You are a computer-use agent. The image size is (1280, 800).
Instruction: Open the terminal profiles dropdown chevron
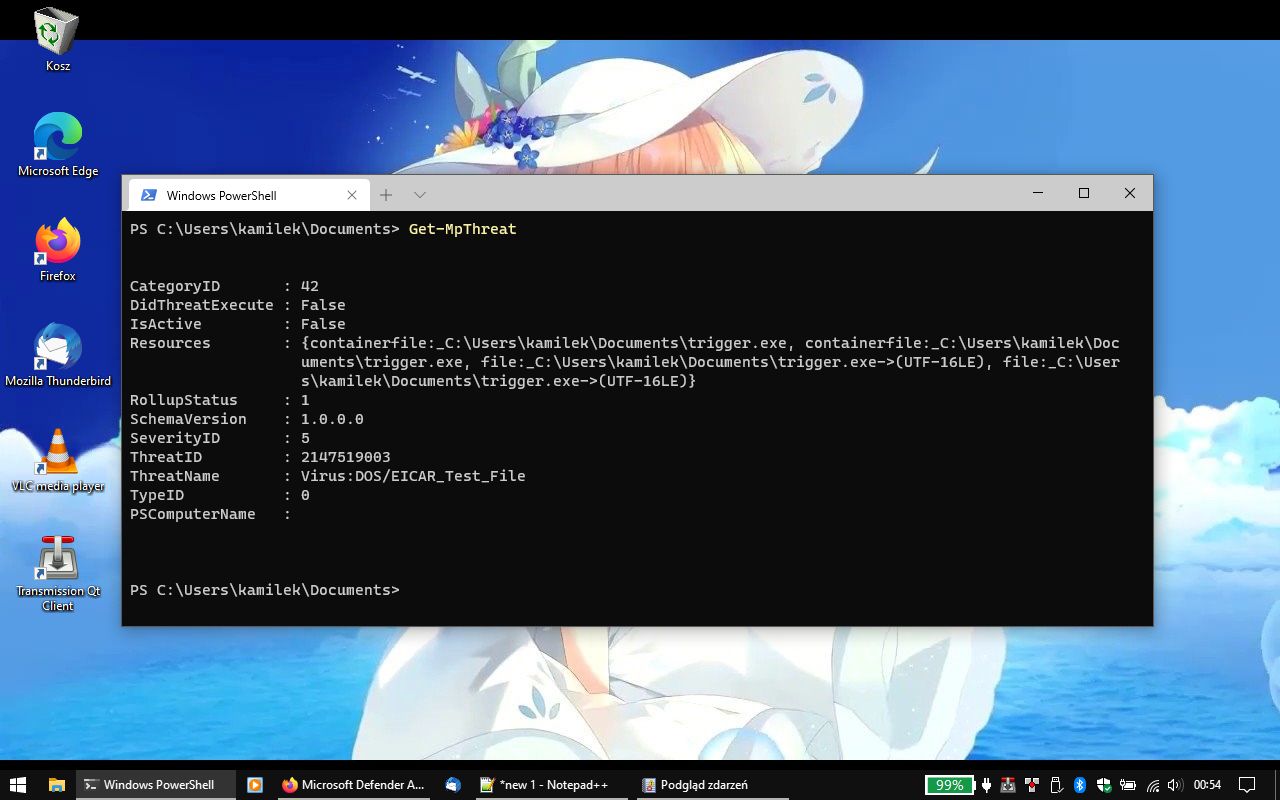click(x=420, y=195)
